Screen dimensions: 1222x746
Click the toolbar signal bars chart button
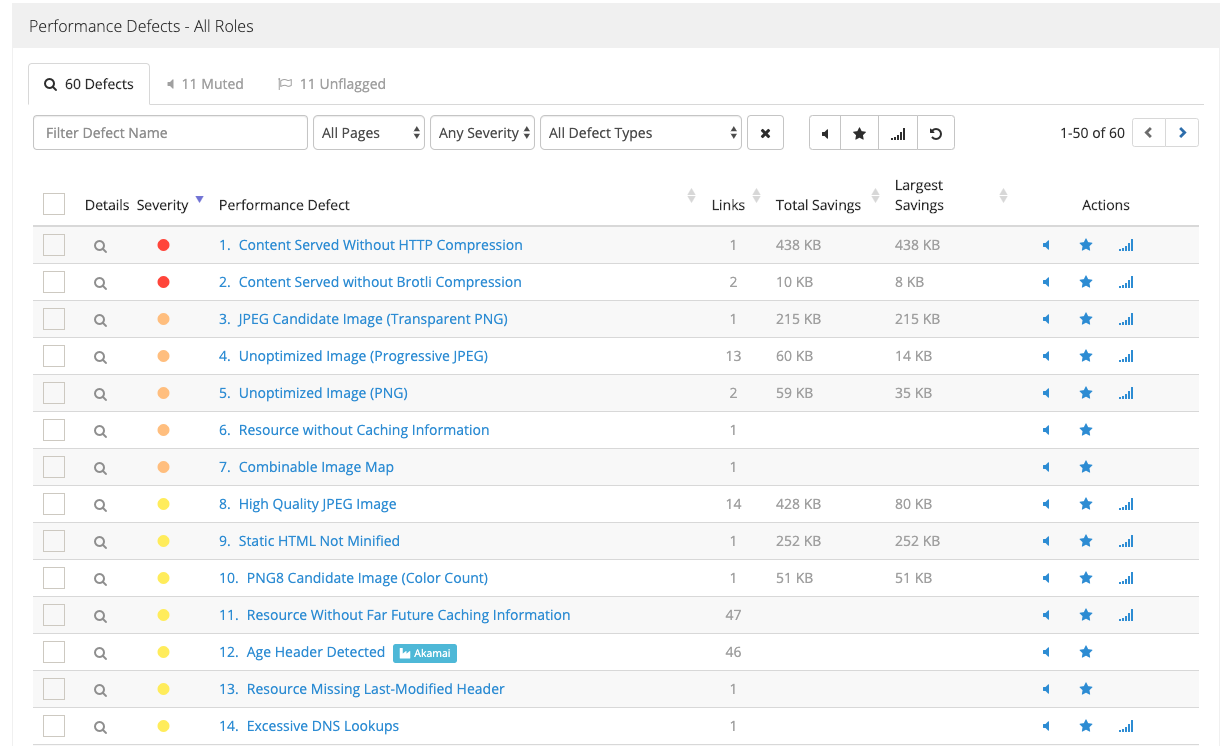coord(898,133)
